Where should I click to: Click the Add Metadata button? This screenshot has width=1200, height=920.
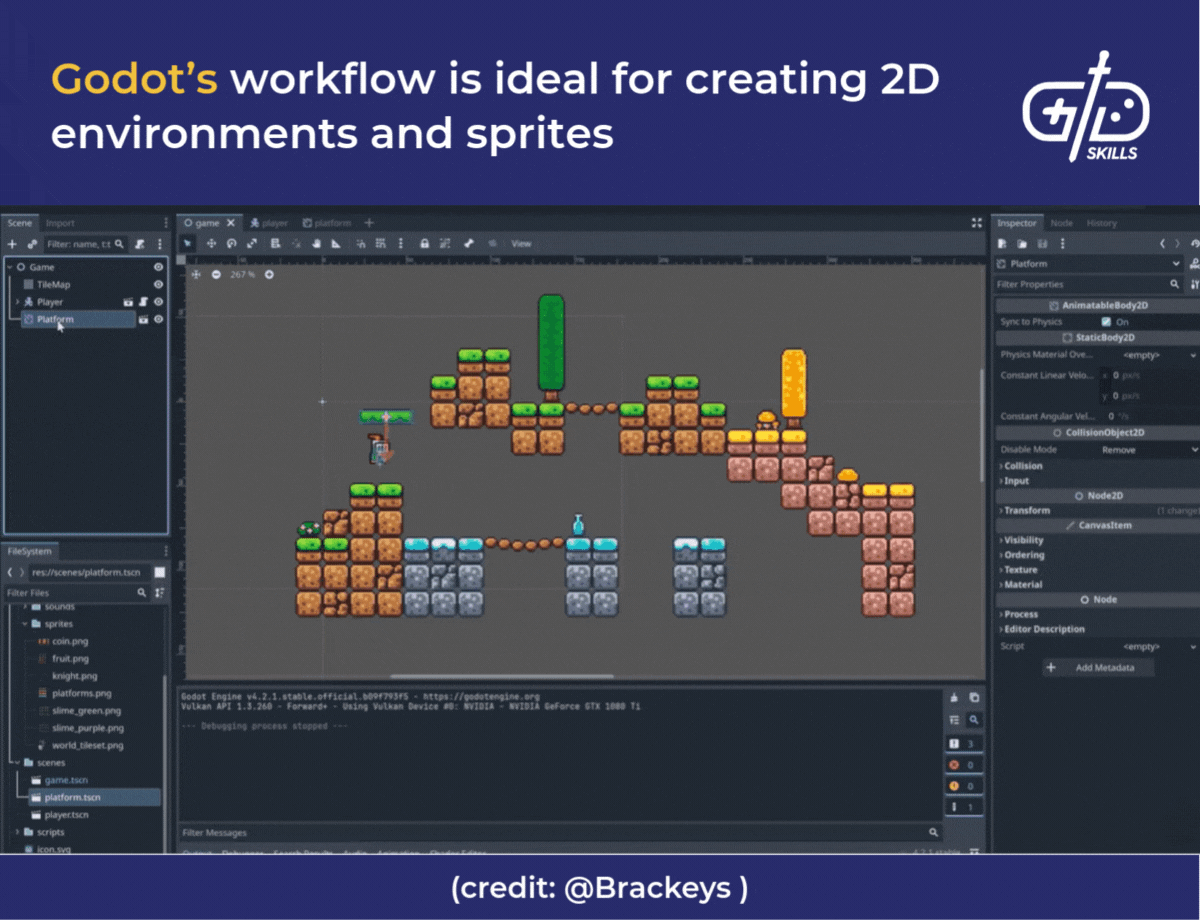(x=1100, y=667)
